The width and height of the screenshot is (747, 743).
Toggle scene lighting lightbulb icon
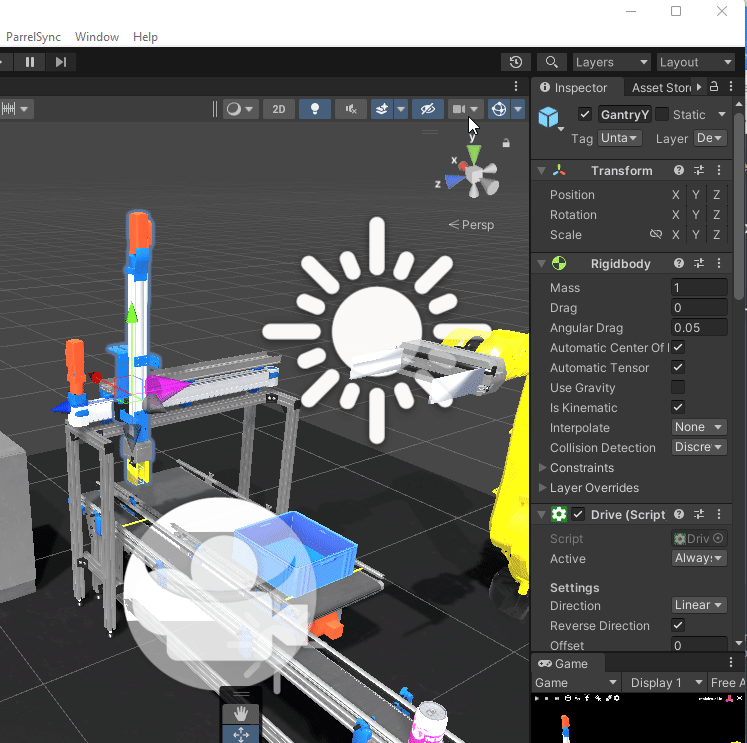pos(316,109)
